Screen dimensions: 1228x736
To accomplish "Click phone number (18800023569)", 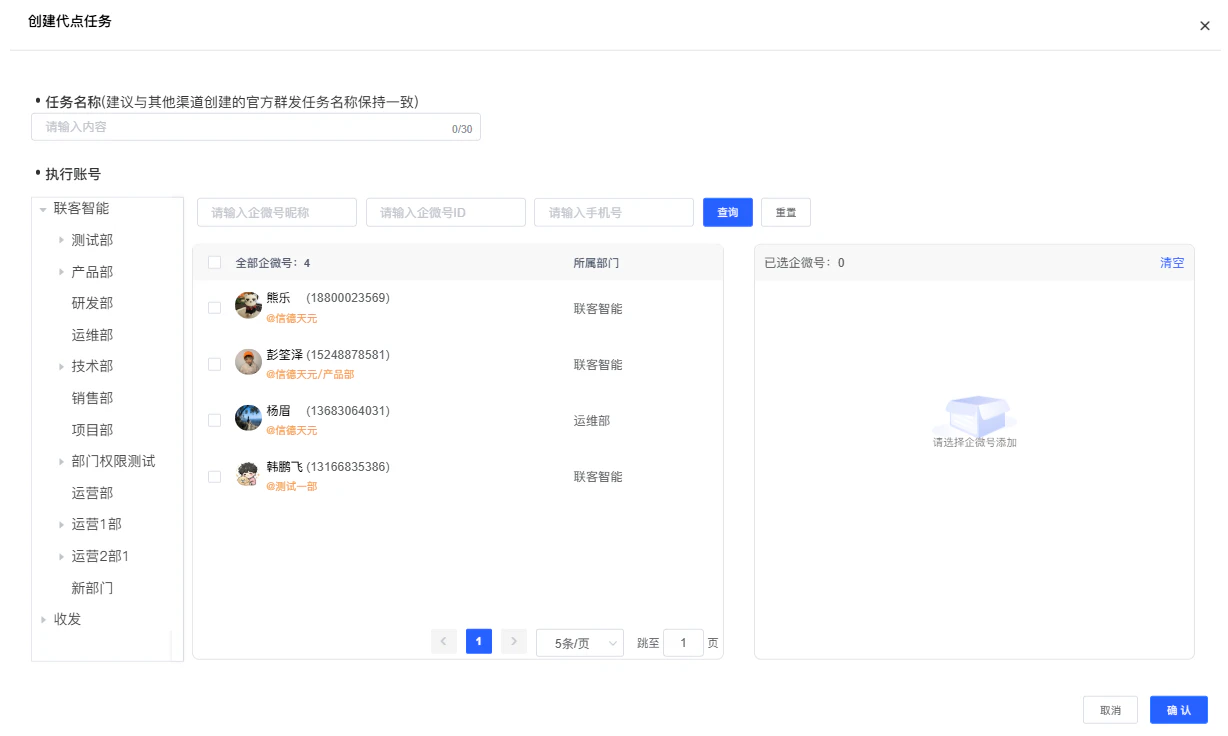I will 348,299.
